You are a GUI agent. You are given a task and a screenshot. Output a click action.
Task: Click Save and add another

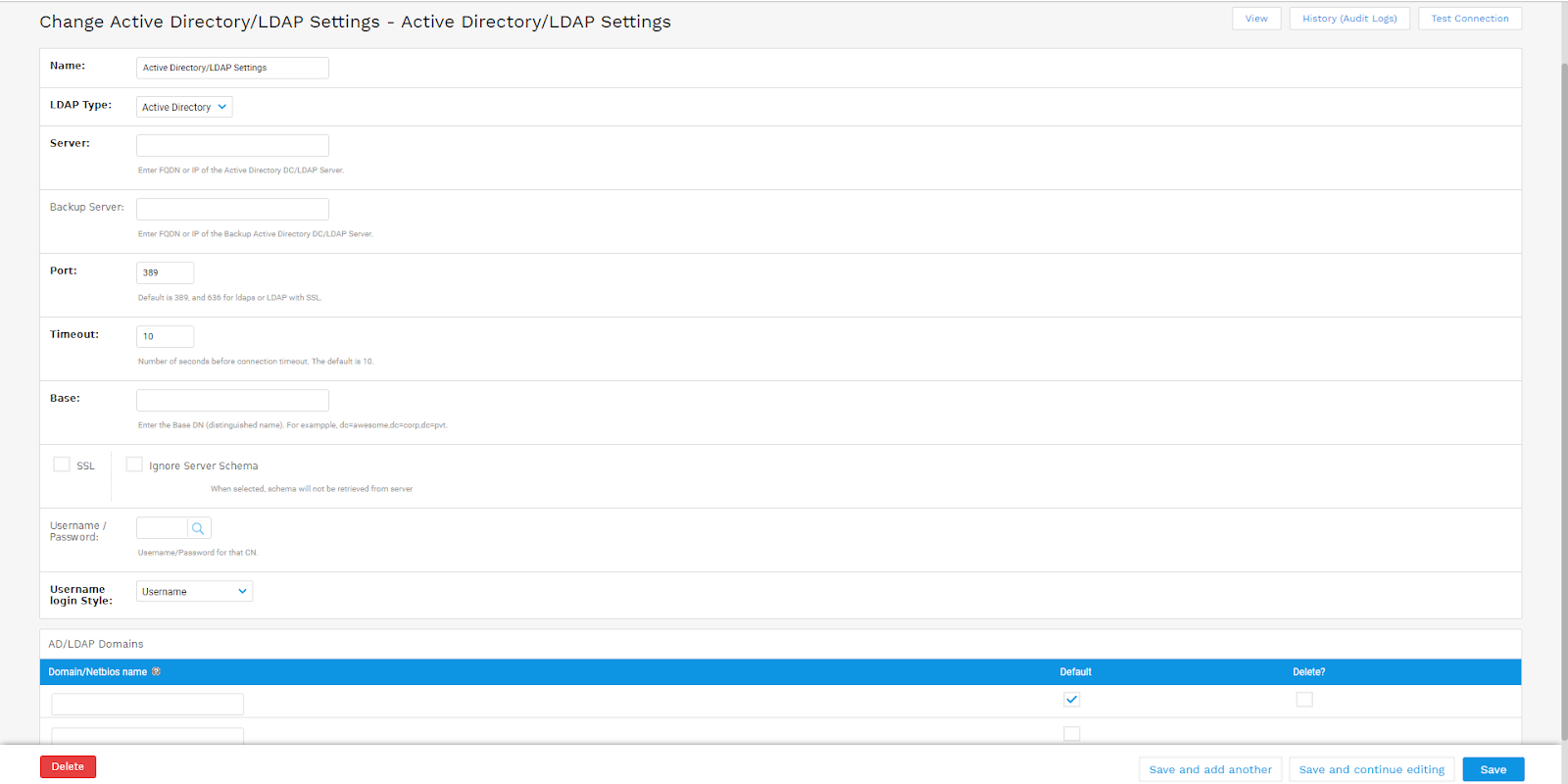click(1209, 769)
